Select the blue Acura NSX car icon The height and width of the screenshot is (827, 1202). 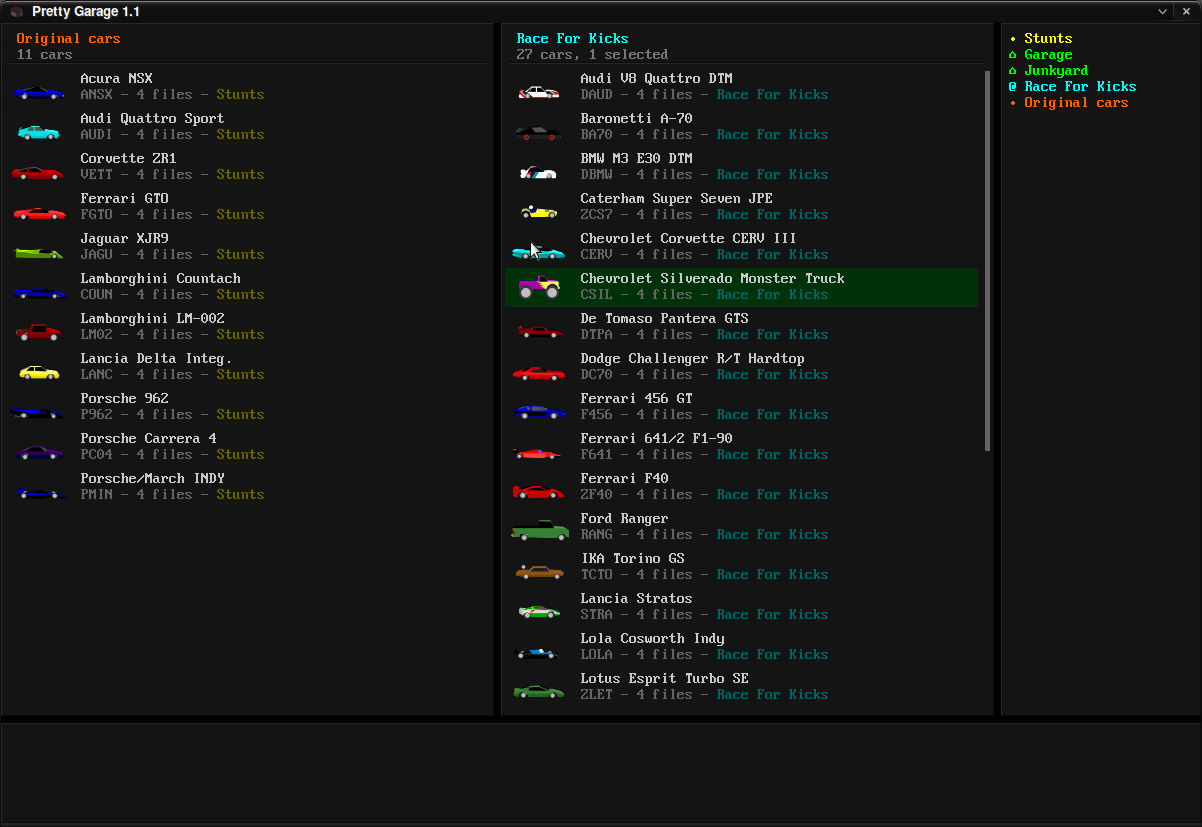39,93
